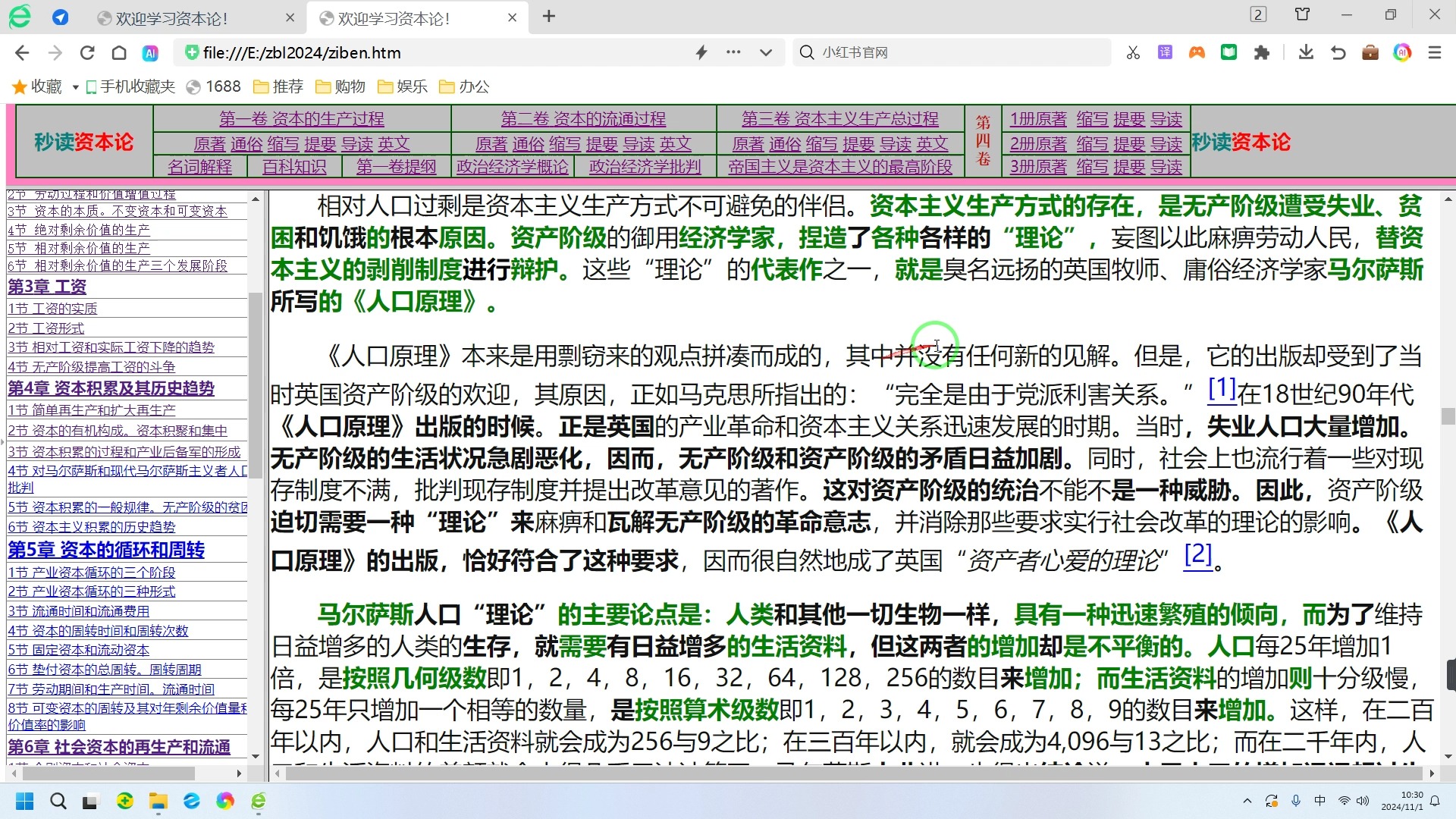Select 第4章 资本积累及其历史趋势 in sidebar
The width and height of the screenshot is (1456, 819).
(111, 388)
